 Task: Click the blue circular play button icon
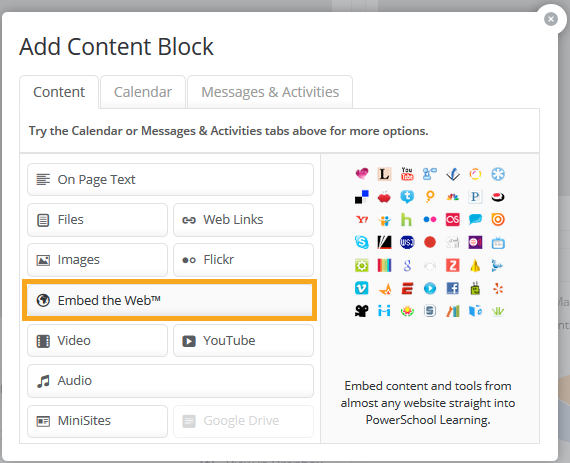[430, 288]
